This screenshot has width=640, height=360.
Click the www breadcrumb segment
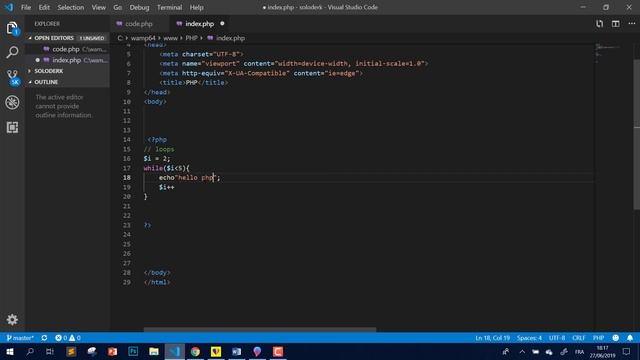(x=170, y=38)
